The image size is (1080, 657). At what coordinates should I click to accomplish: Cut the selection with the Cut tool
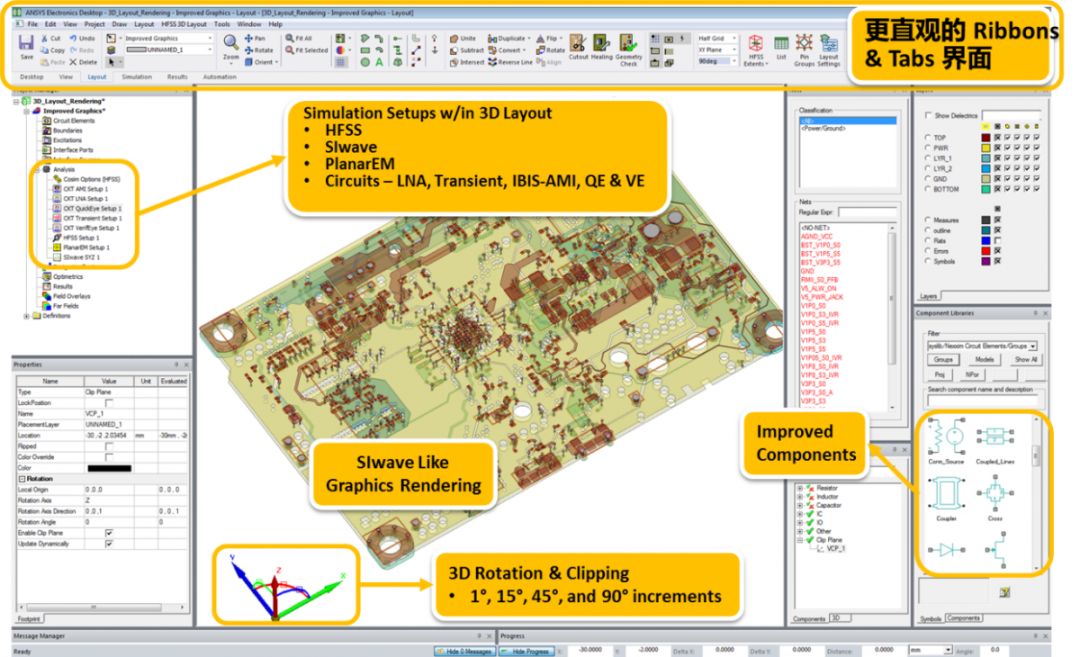[x=51, y=39]
